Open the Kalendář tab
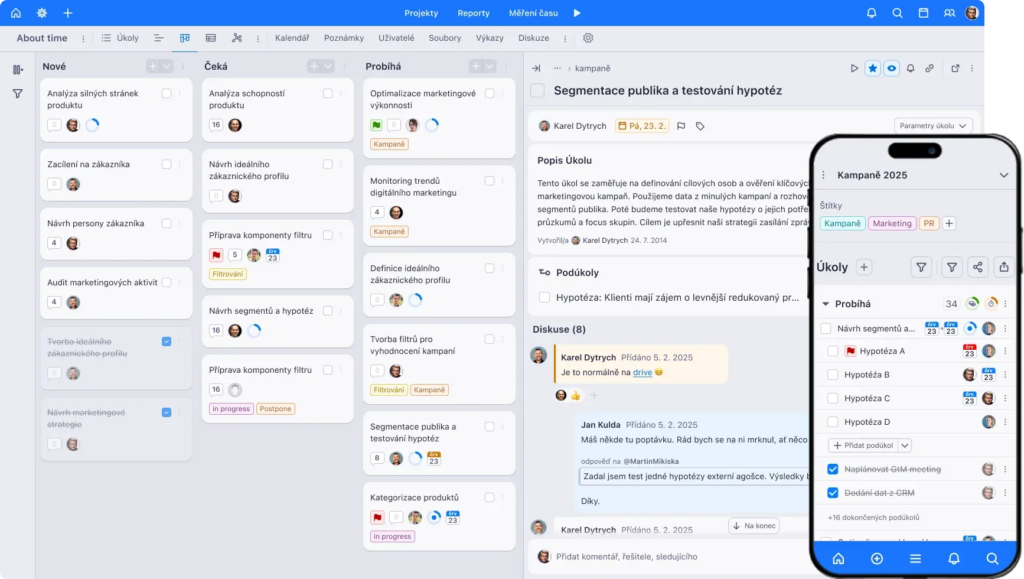Viewport: 1024px width, 579px height. tap(292, 38)
